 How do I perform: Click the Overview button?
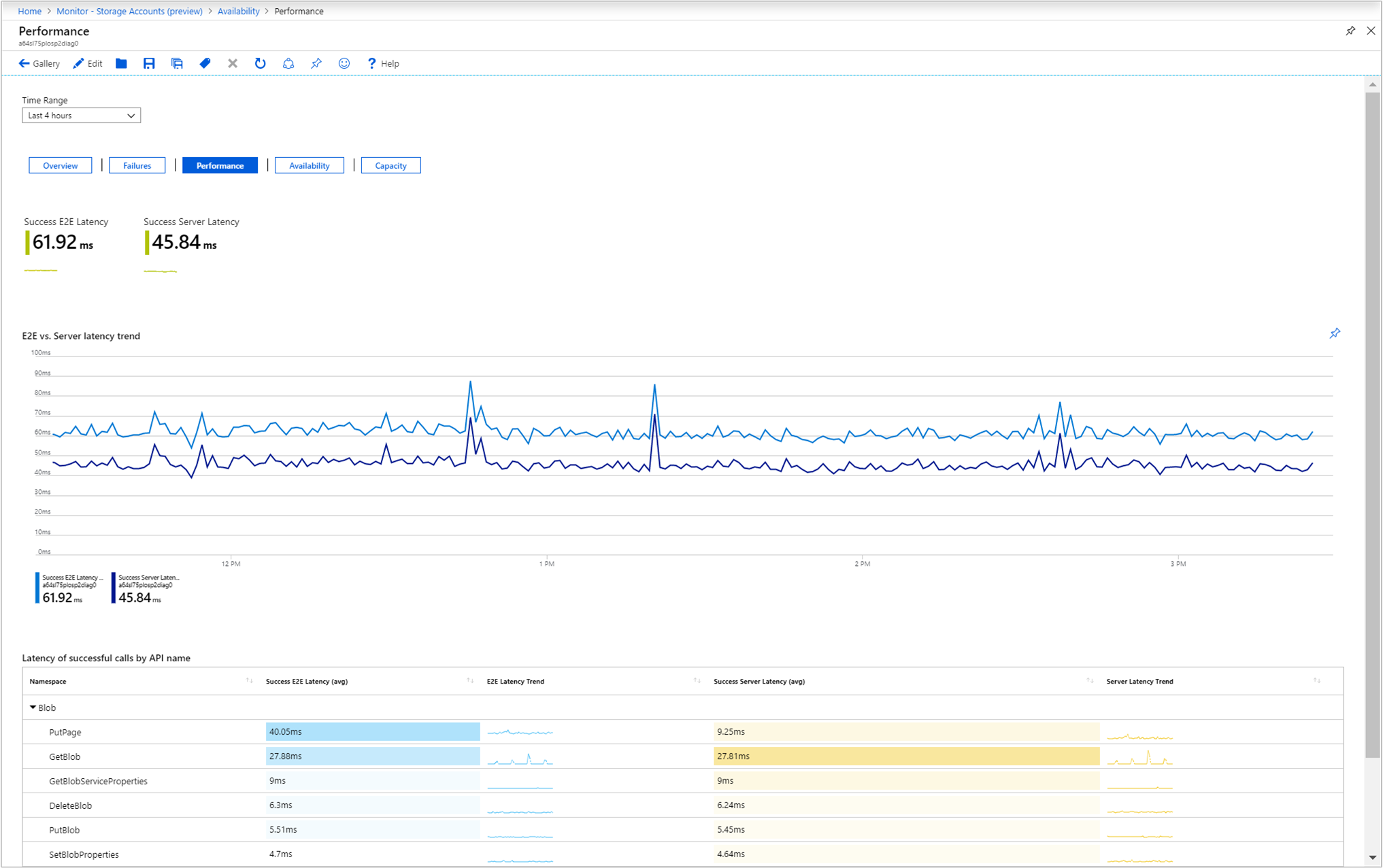coord(60,167)
